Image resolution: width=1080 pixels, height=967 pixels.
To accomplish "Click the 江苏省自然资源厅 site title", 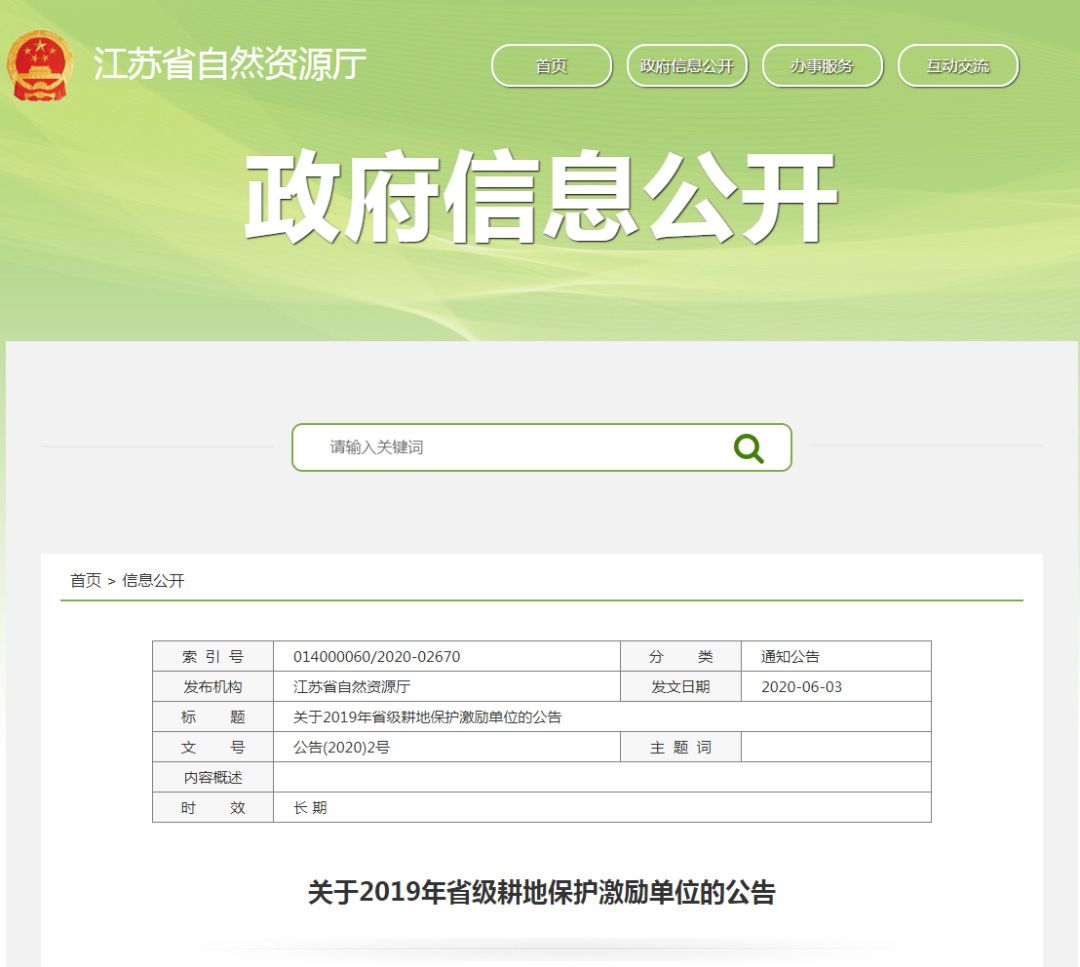I will 229,64.
